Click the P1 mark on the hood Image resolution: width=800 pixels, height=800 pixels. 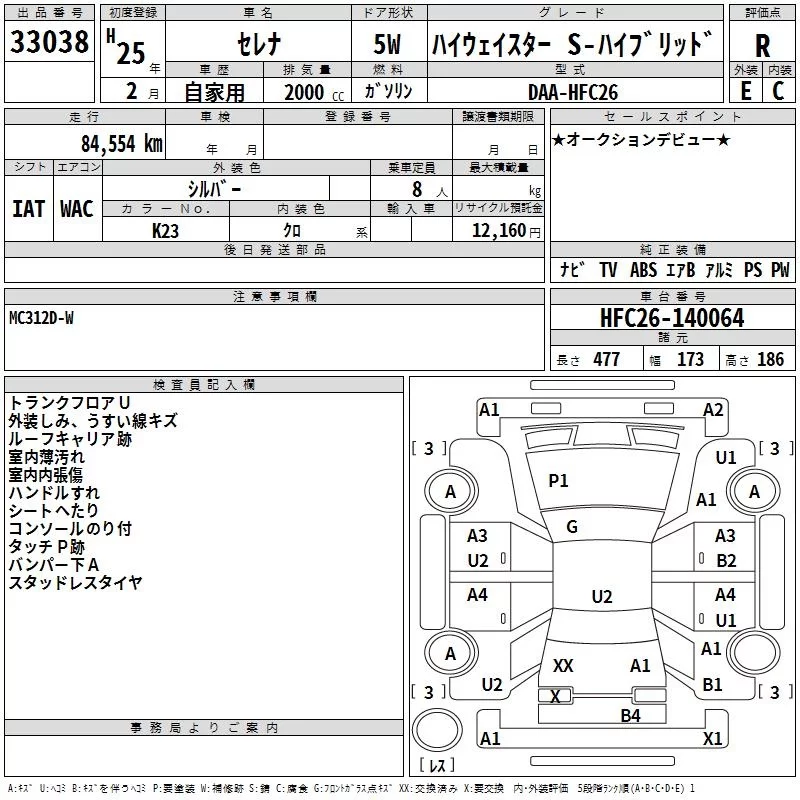[558, 481]
